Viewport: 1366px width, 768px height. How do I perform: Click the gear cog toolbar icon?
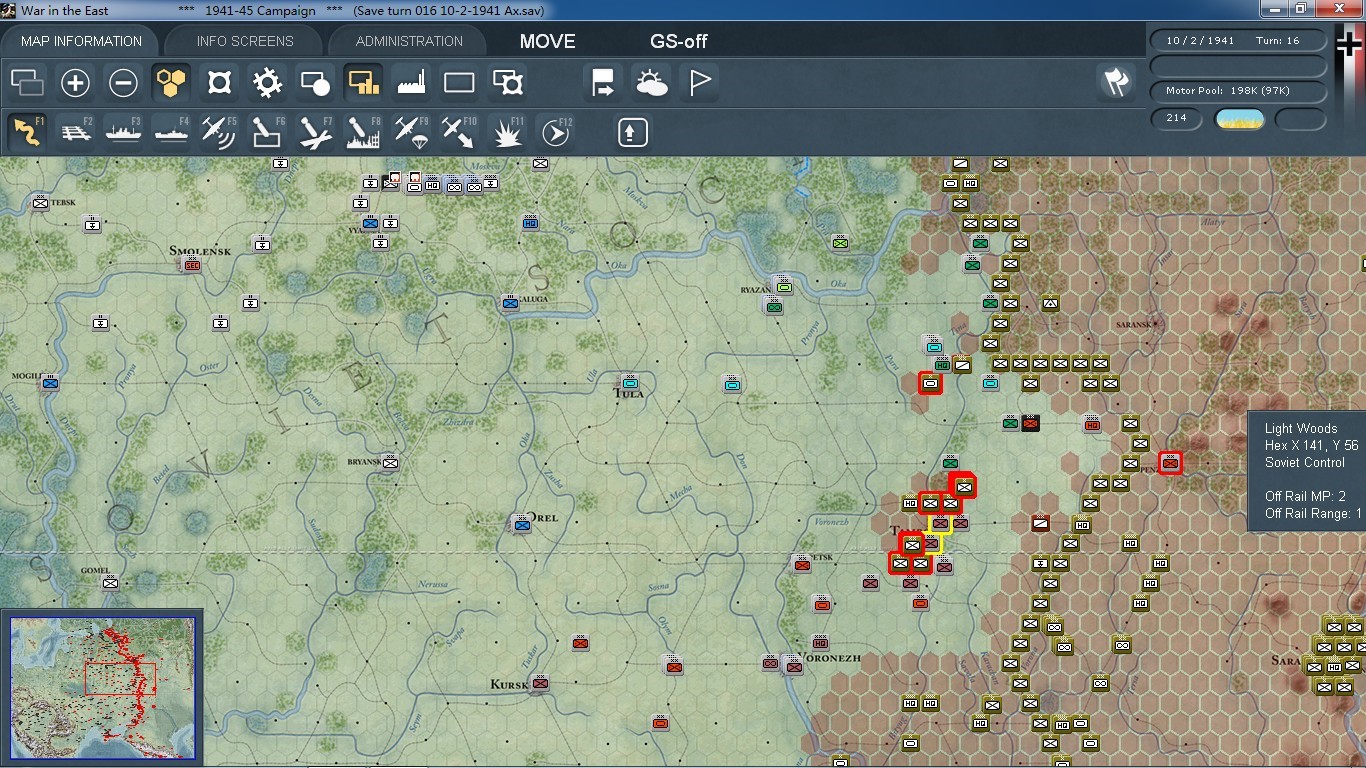[x=267, y=83]
